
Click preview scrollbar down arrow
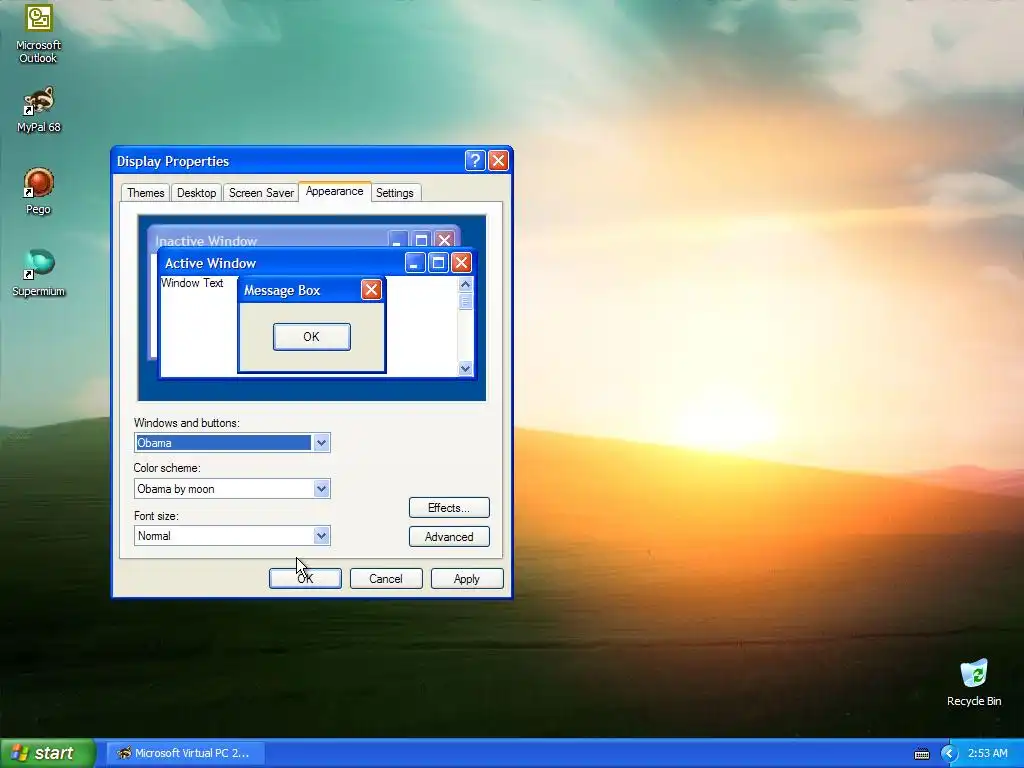(x=466, y=369)
